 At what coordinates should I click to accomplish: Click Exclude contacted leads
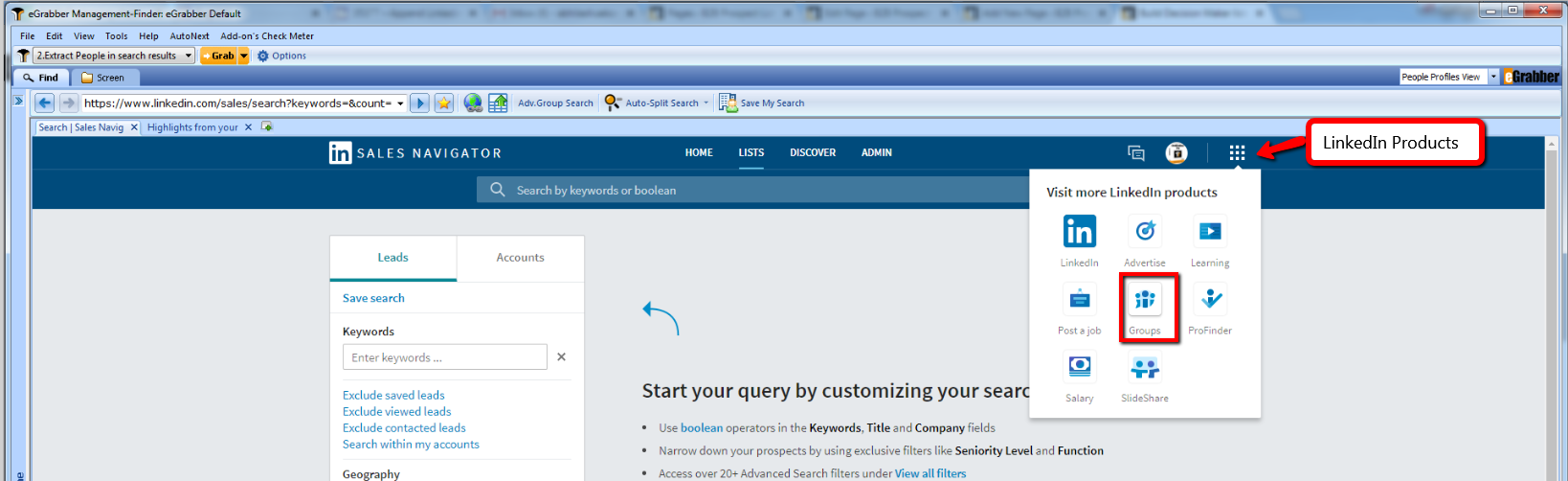tap(404, 427)
